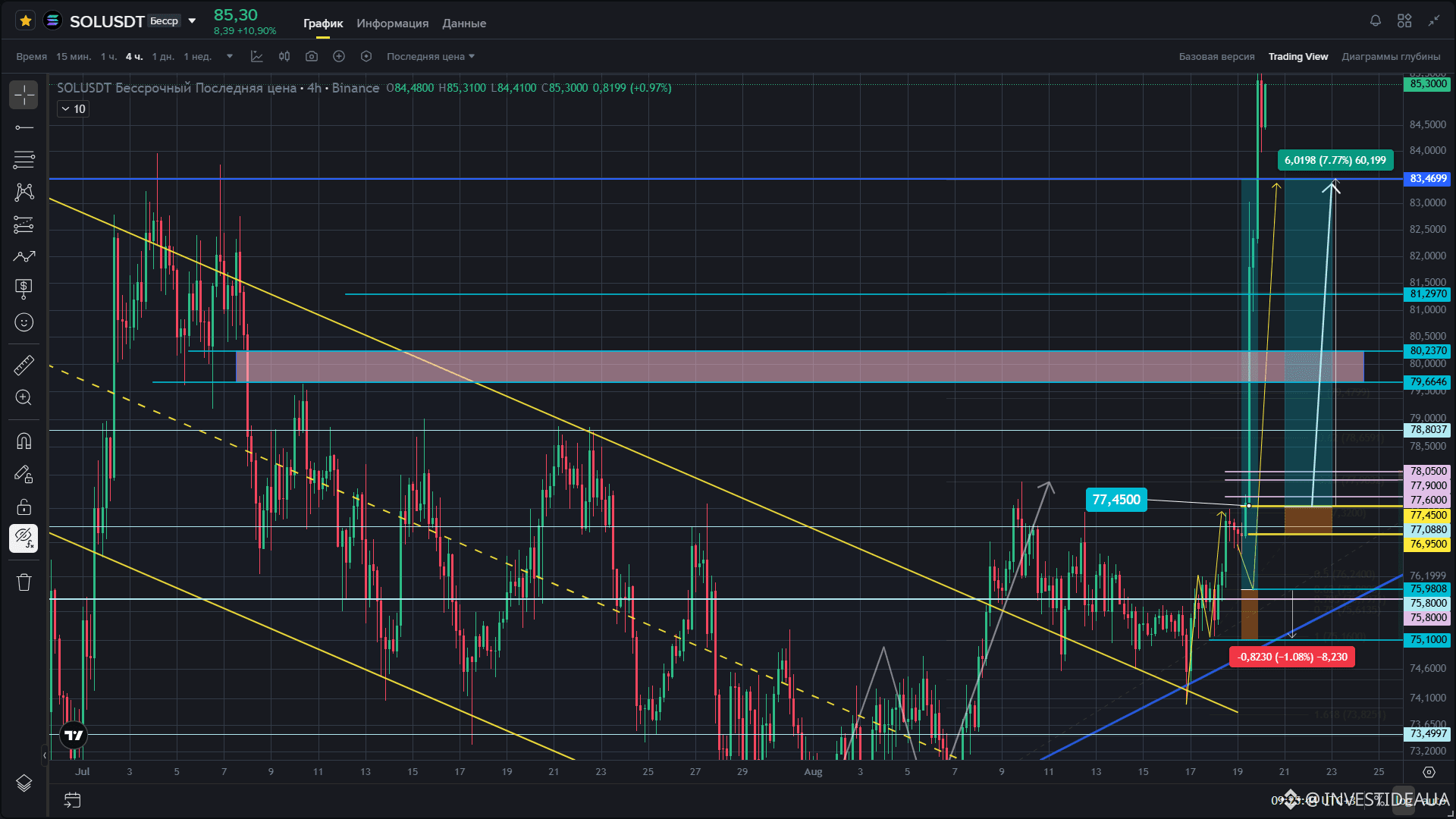Select the parallel channel projection tool
This screenshot has width=1456, height=819.
click(24, 224)
